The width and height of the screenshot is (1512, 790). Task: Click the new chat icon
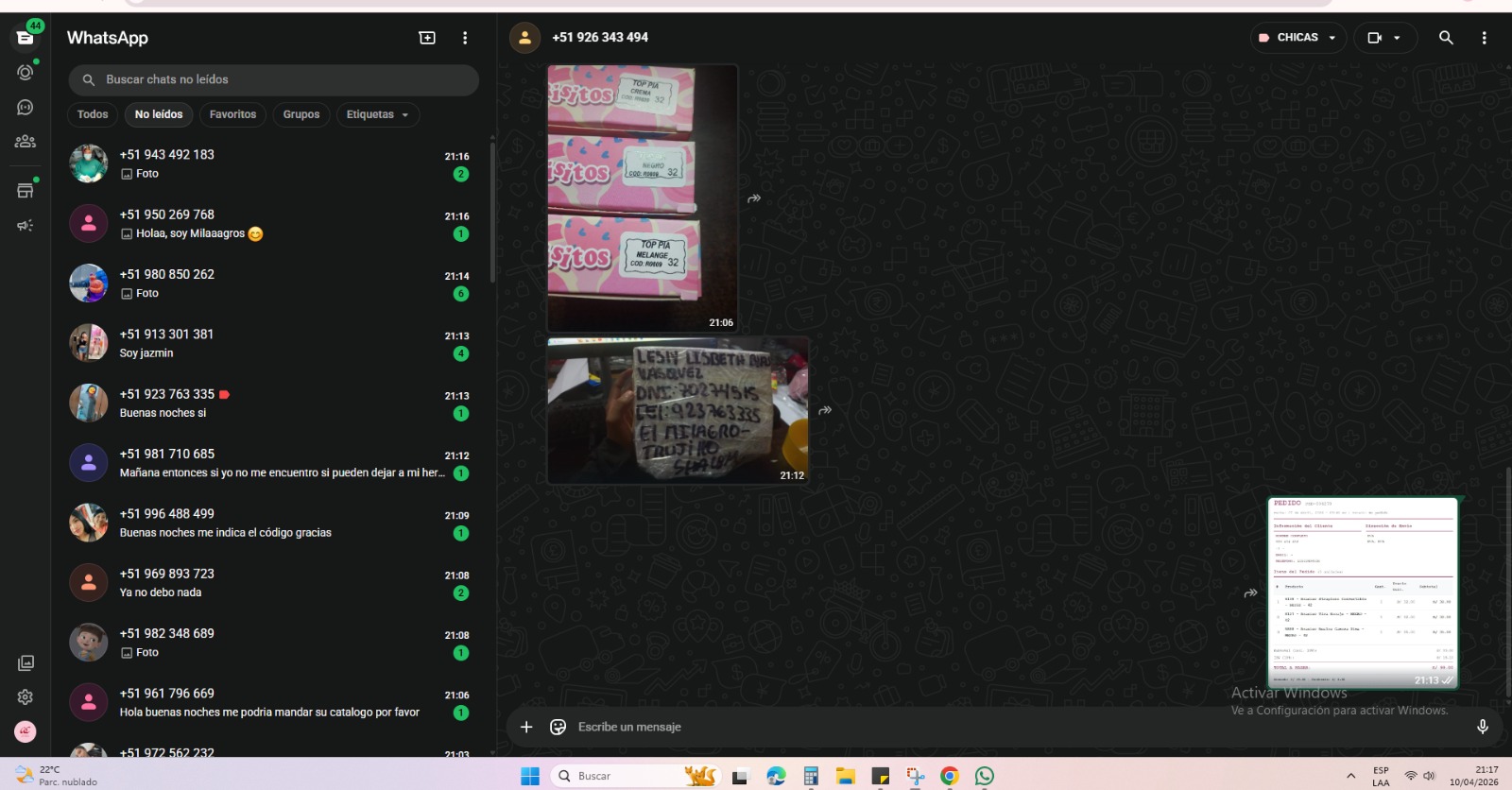point(427,38)
